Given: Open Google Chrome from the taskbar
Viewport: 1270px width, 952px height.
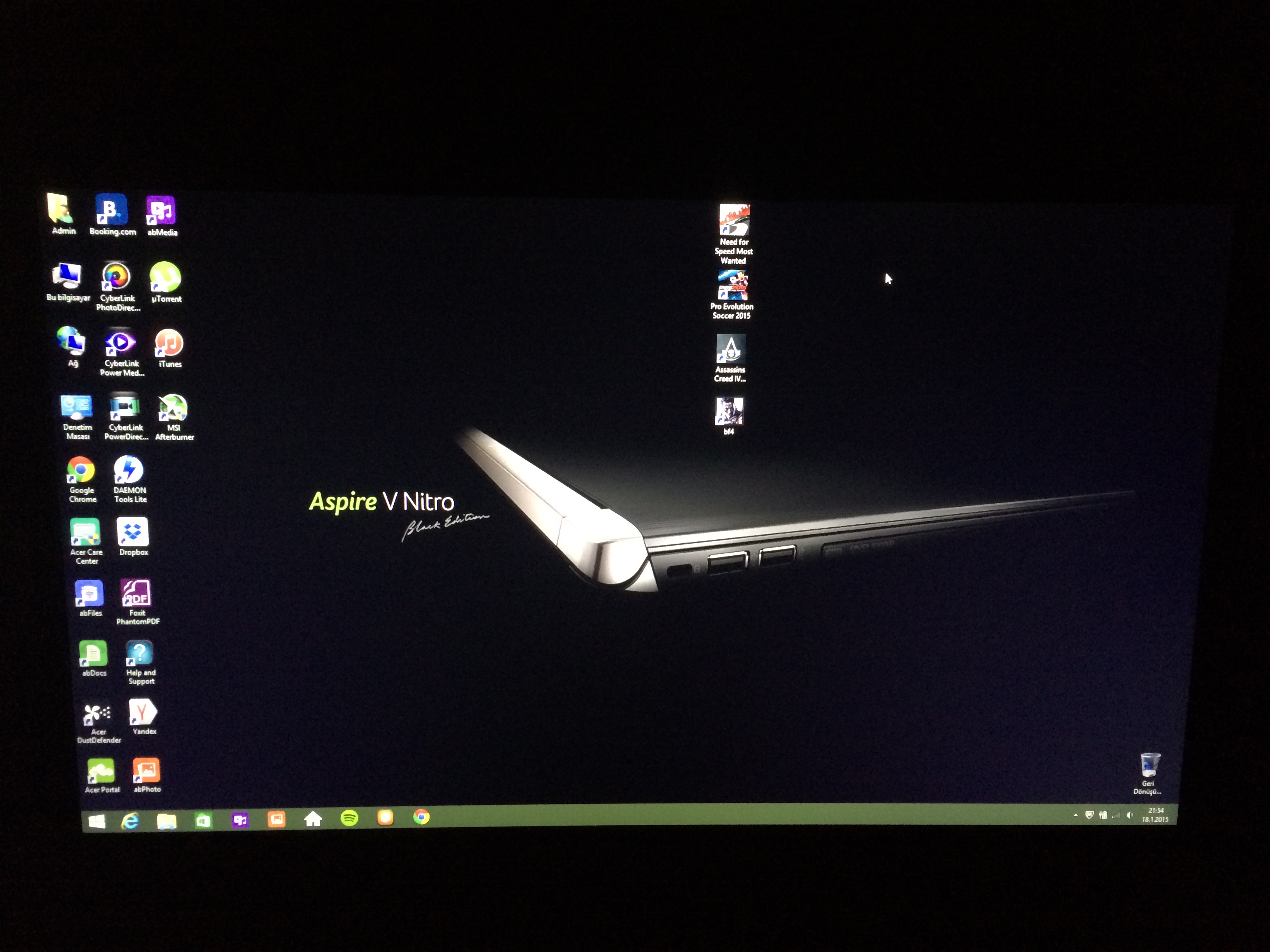Looking at the screenshot, I should 421,817.
